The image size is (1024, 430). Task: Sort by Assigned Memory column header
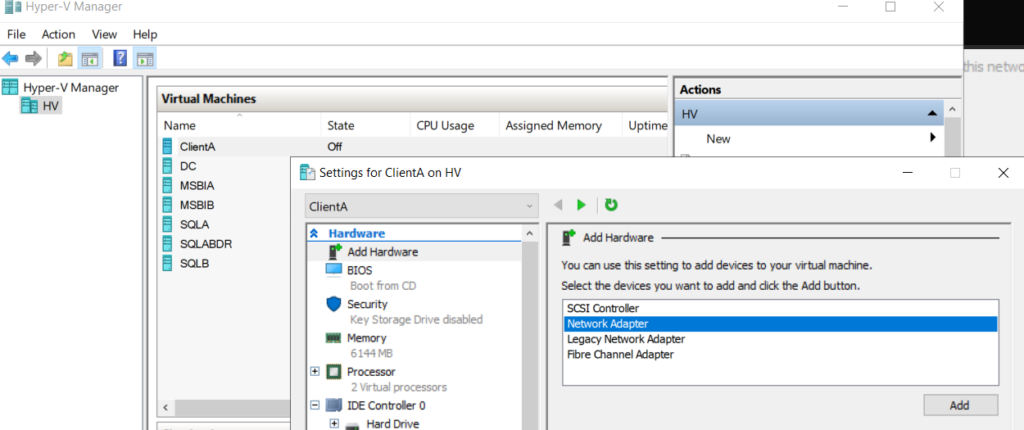click(x=560, y=125)
